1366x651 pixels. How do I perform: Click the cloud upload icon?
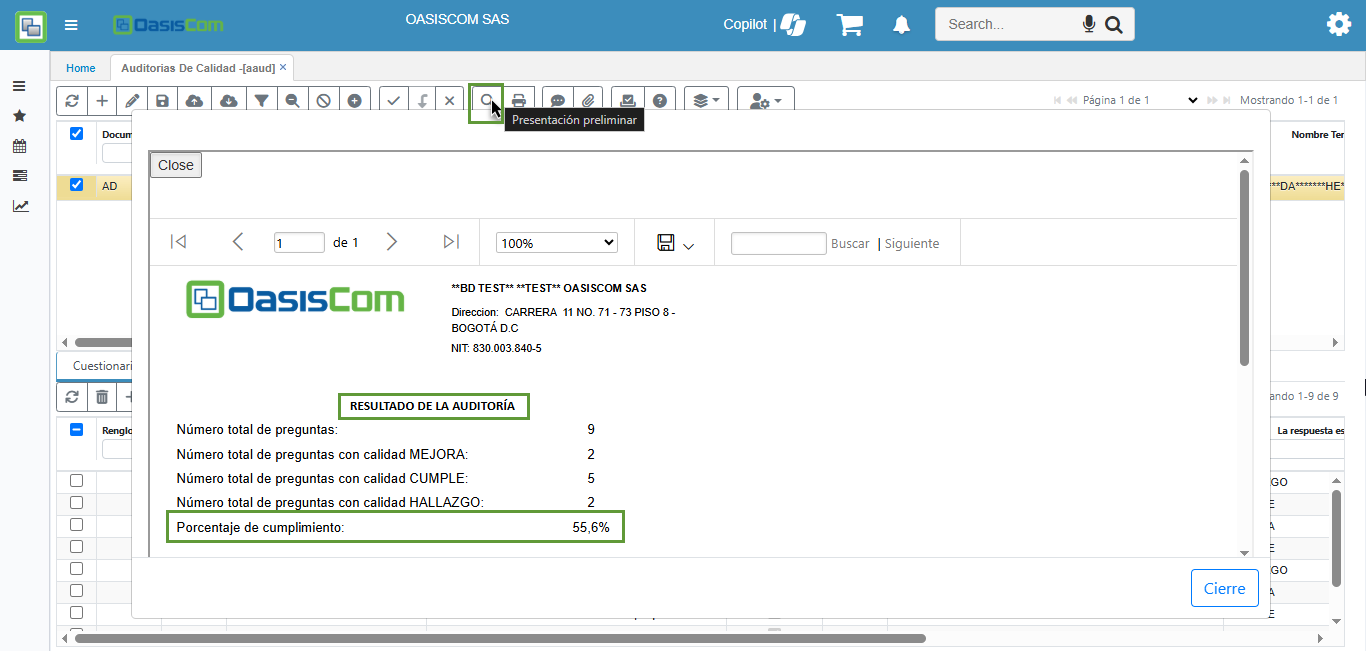tap(195, 100)
